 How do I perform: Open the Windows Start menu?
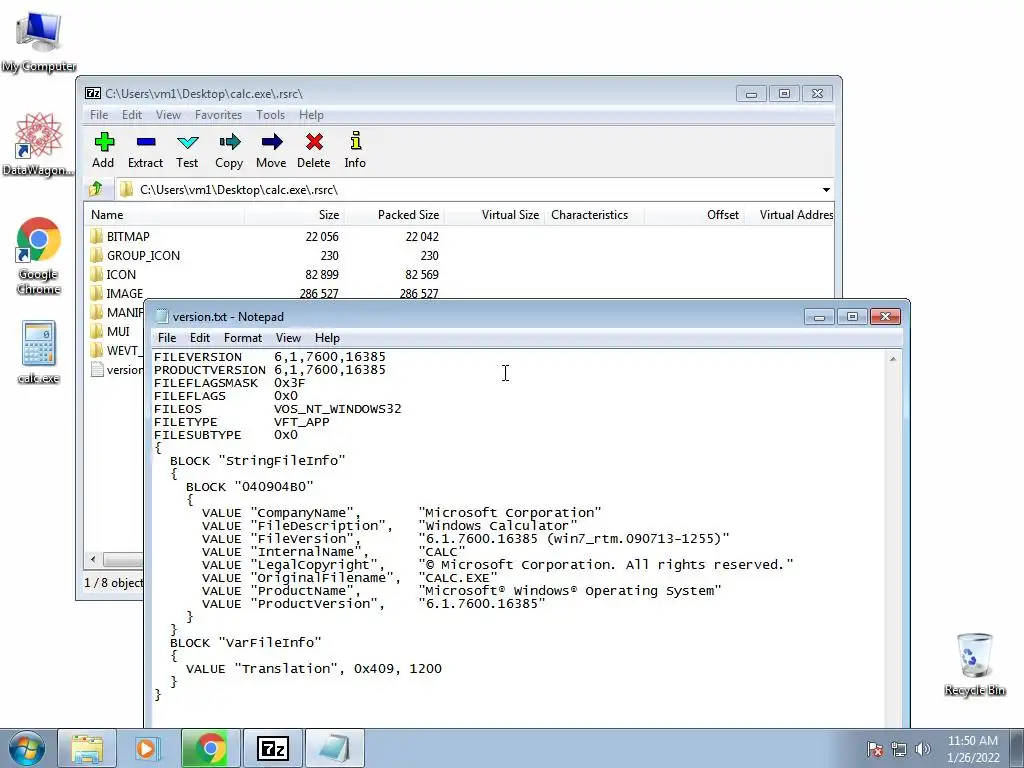(x=26, y=748)
